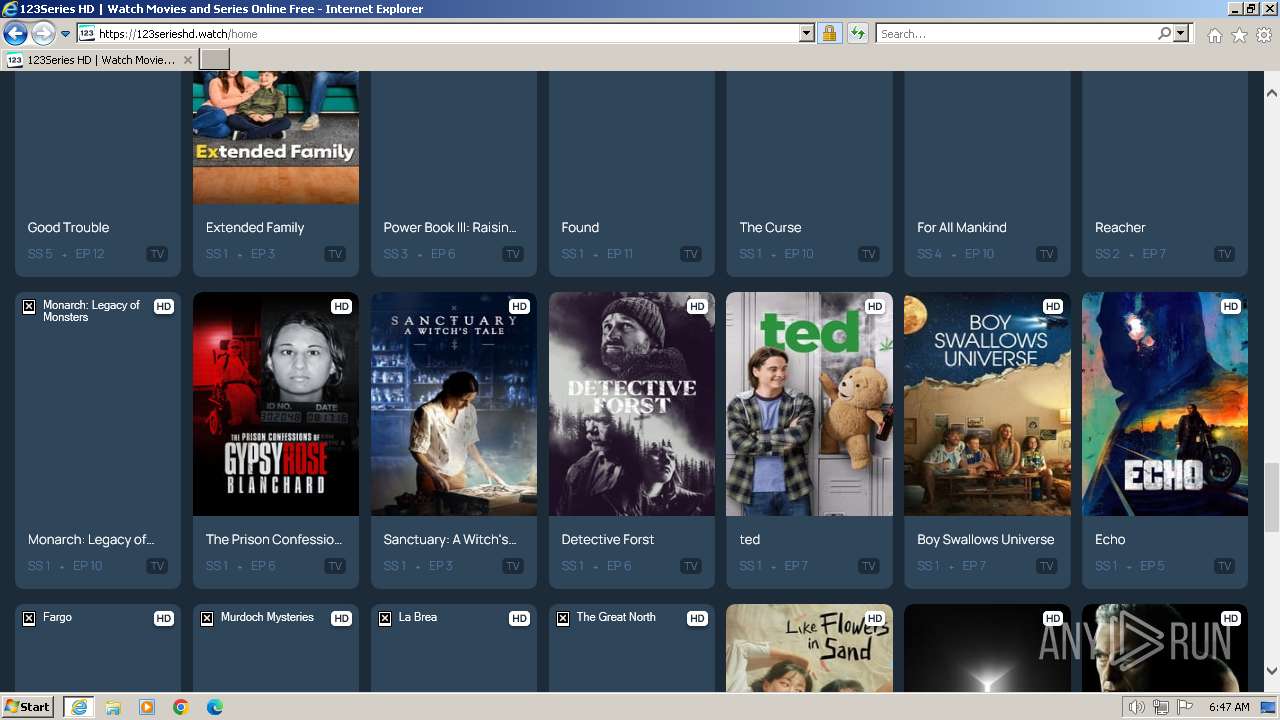1280x720 pixels.
Task: Click the browser Search box
Action: 1015,34
